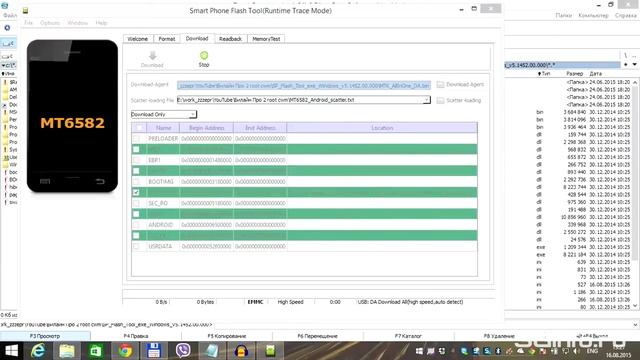Click the F7 Каталог button
The width and height of the screenshot is (640, 360).
click(x=408, y=336)
